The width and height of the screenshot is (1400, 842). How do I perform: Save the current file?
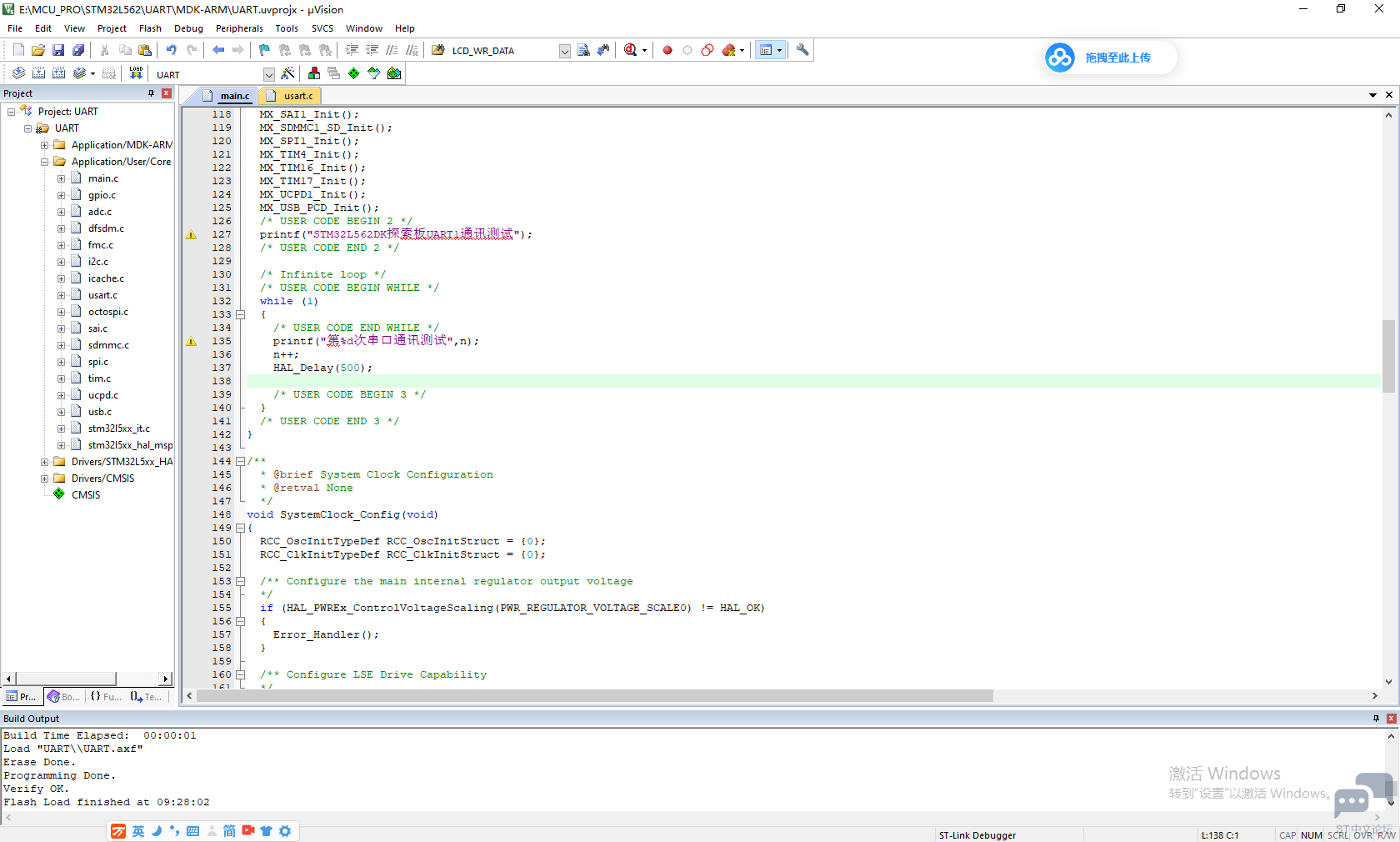[x=58, y=50]
